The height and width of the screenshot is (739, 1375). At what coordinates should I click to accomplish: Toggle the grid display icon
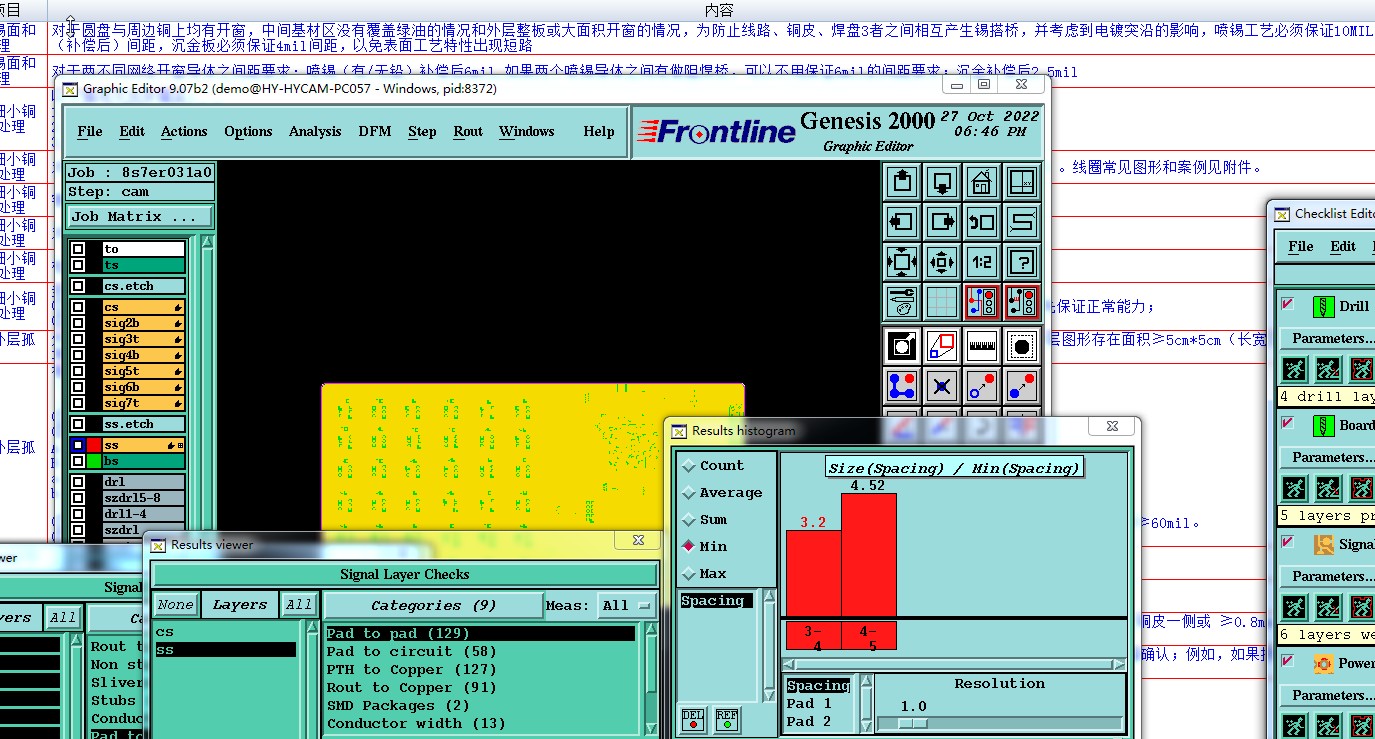(x=941, y=302)
